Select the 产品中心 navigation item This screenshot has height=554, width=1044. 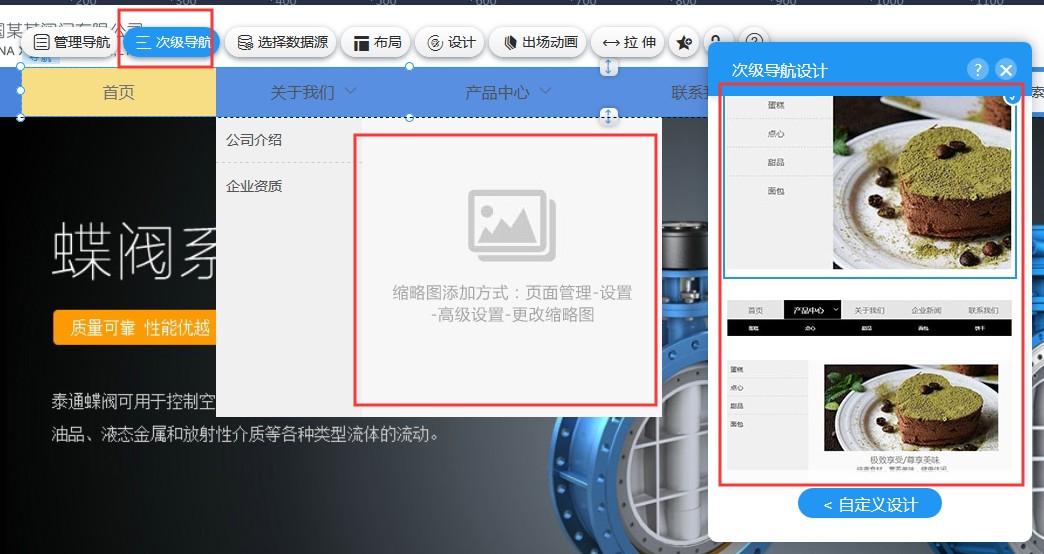coord(497,92)
